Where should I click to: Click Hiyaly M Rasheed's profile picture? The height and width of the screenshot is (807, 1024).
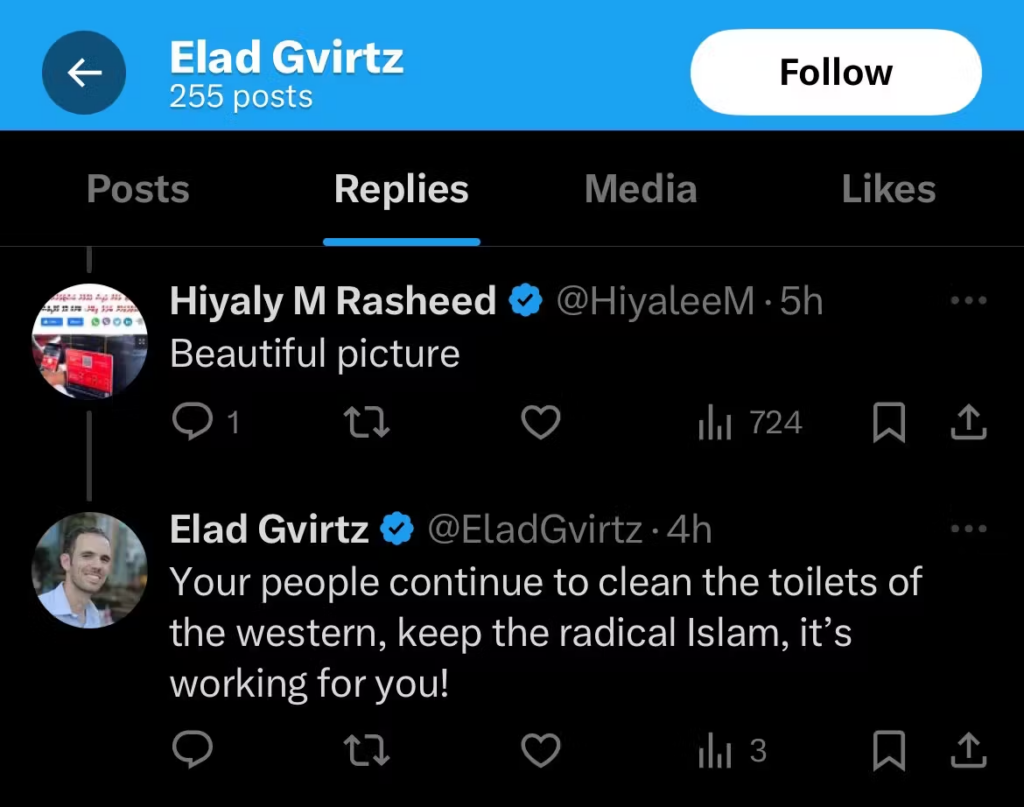[89, 342]
